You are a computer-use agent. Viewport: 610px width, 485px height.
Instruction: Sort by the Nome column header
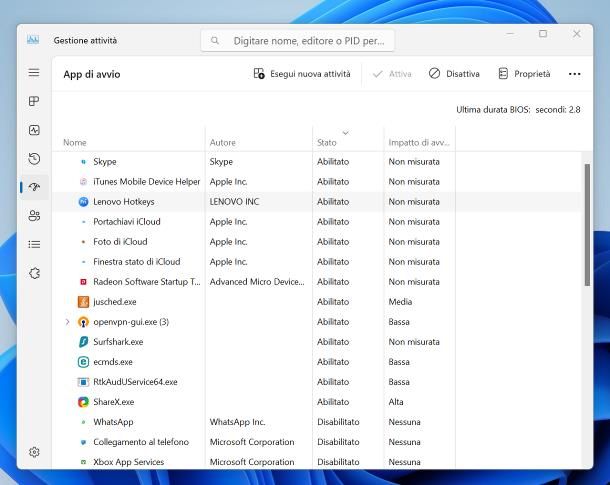tap(75, 143)
